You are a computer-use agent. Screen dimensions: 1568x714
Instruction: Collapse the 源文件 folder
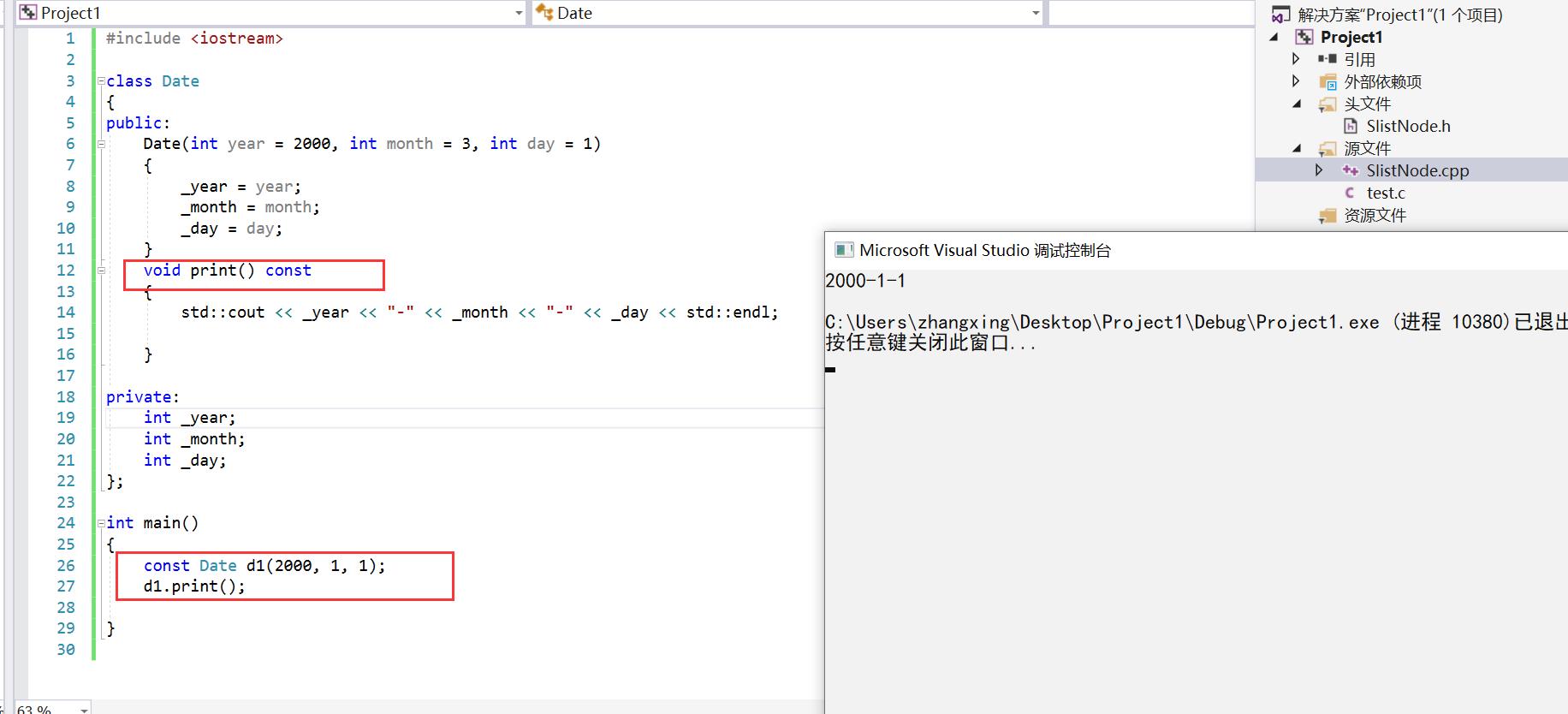point(1297,148)
